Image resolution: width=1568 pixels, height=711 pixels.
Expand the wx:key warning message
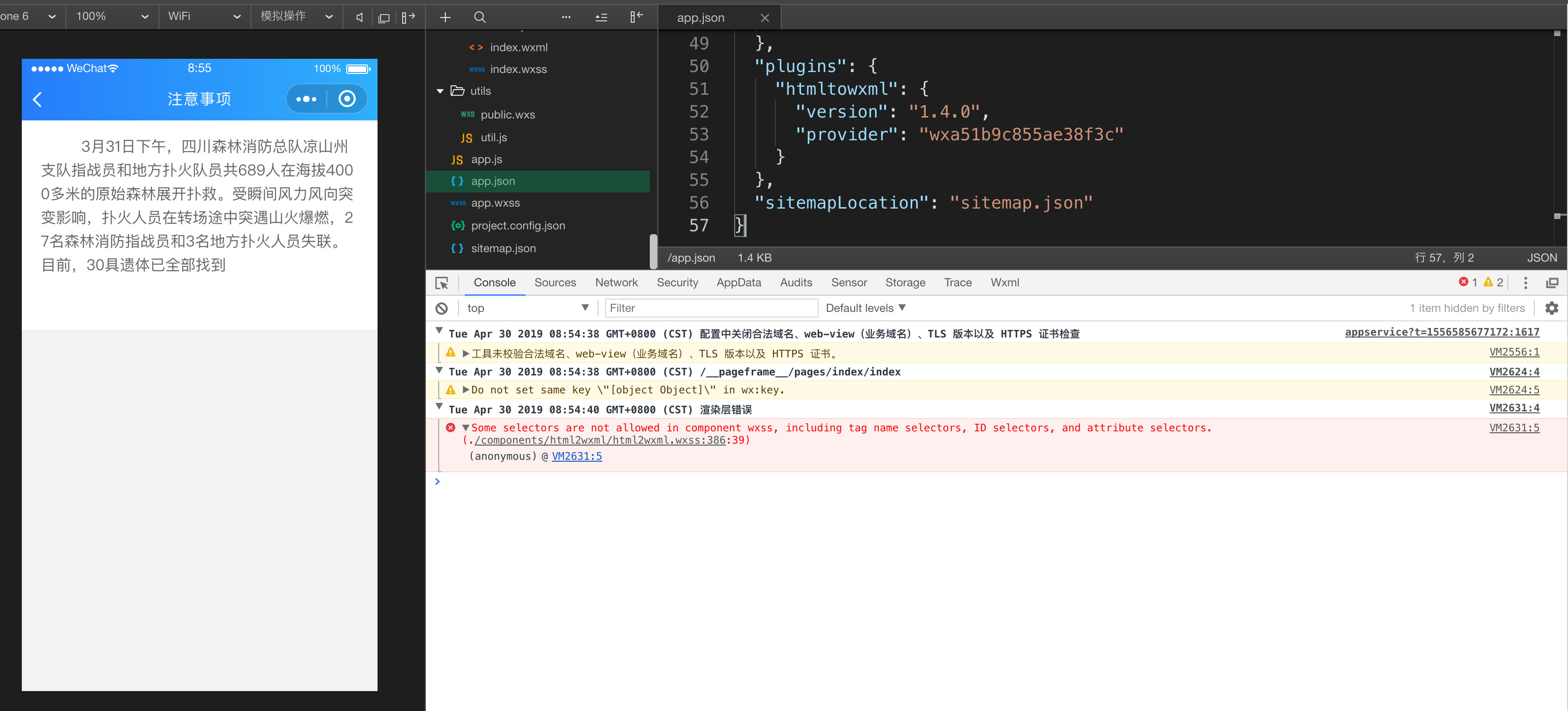[466, 391]
